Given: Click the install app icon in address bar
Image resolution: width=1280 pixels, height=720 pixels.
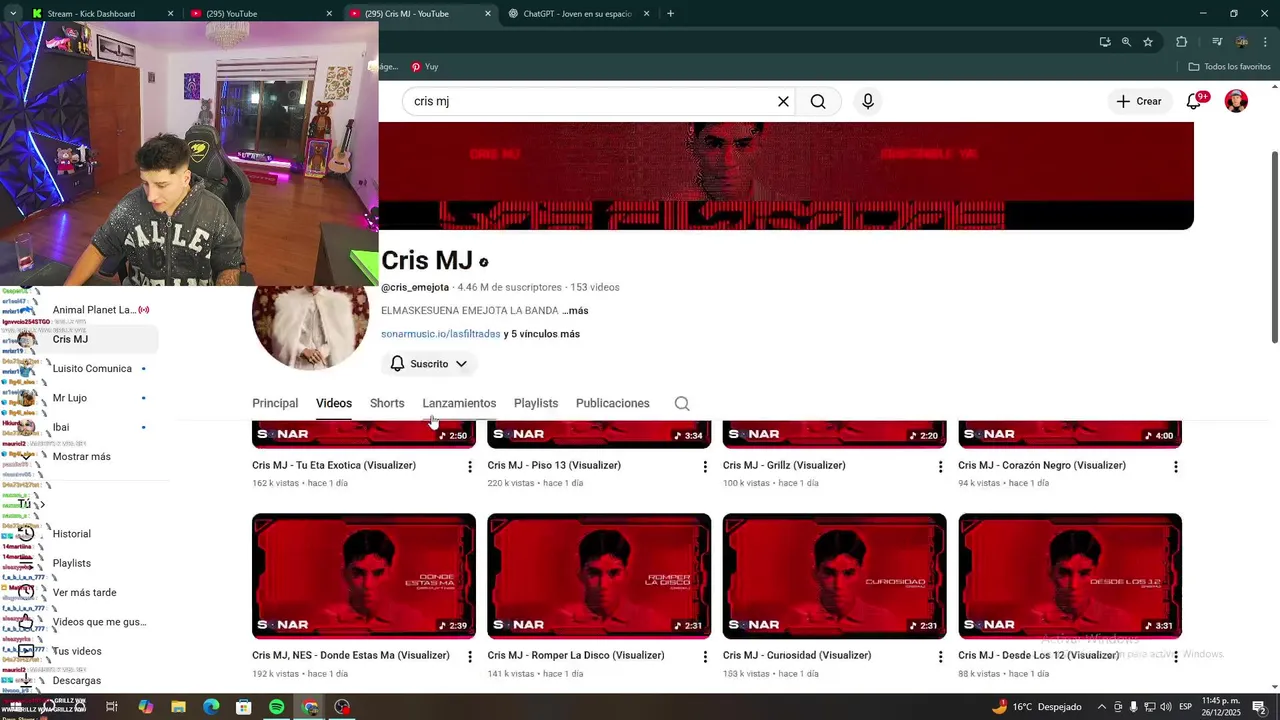Looking at the screenshot, I should coord(1105,42).
